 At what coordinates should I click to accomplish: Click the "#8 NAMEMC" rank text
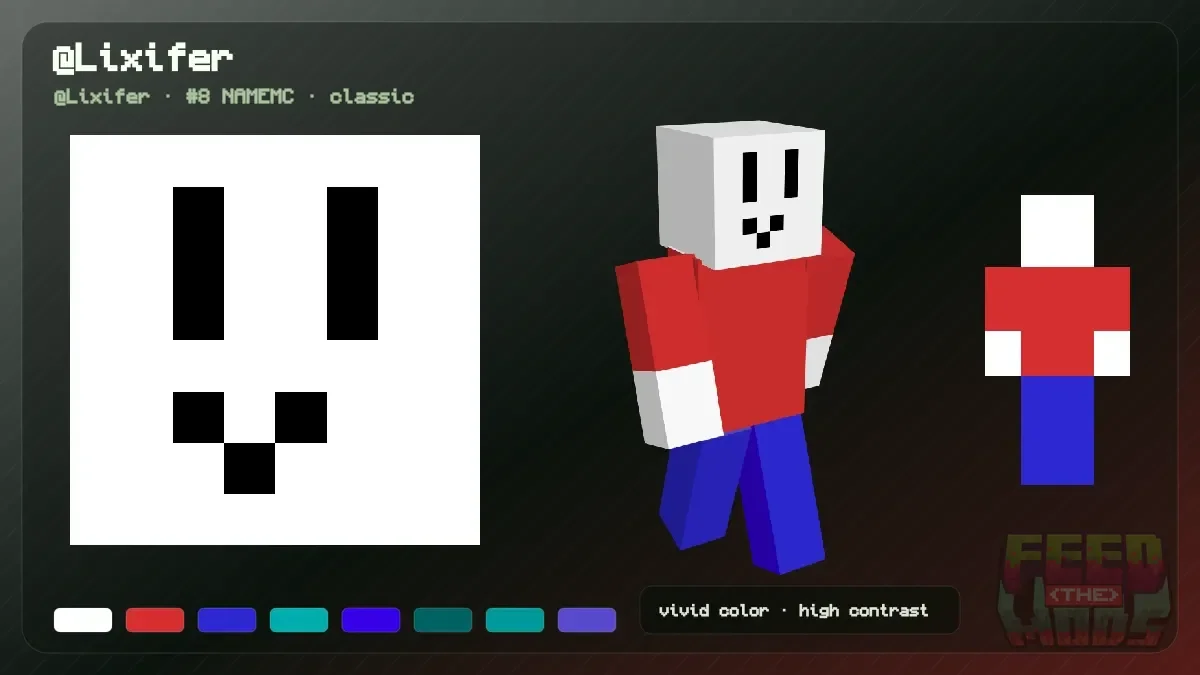click(240, 97)
